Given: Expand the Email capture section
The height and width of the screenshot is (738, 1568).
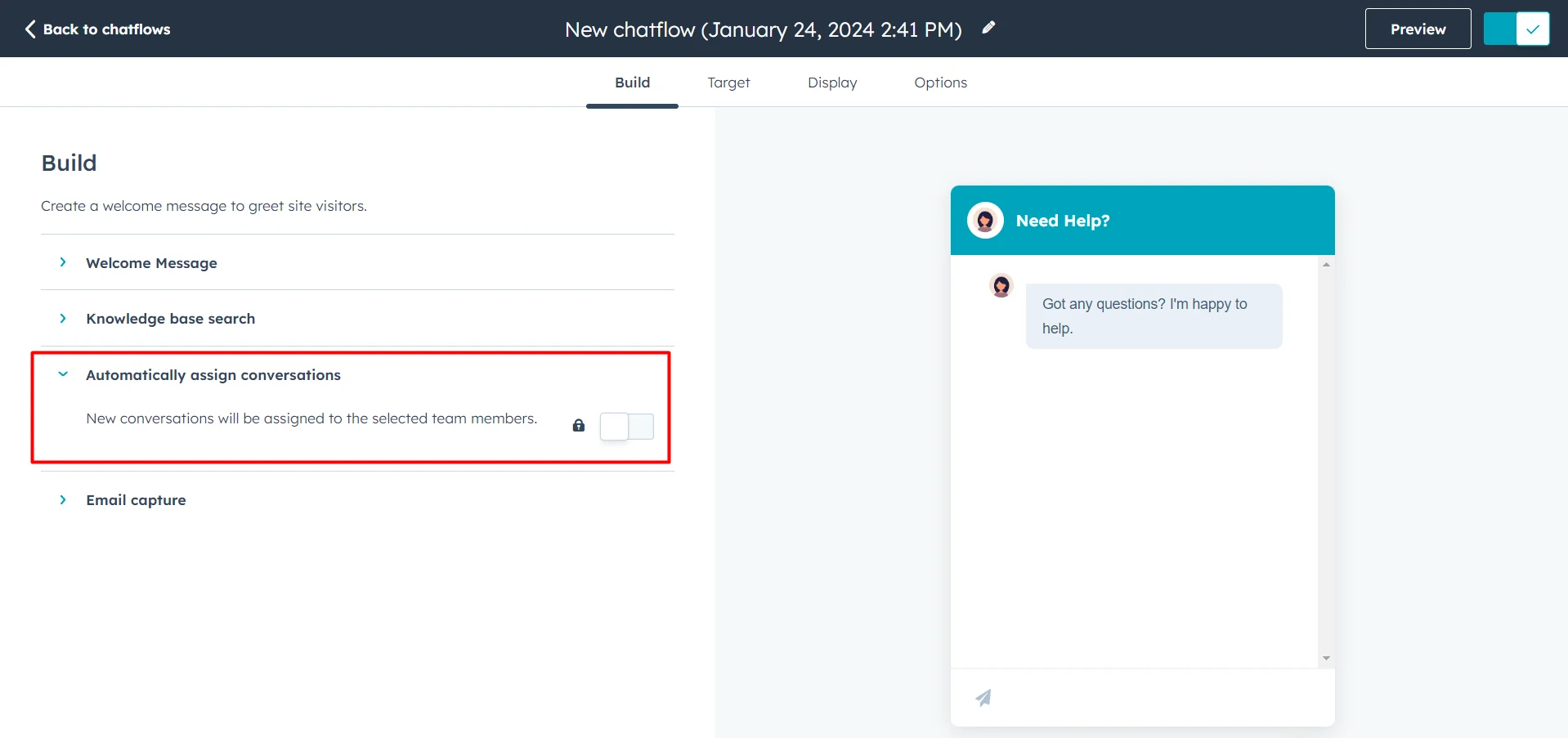Looking at the screenshot, I should (x=136, y=500).
